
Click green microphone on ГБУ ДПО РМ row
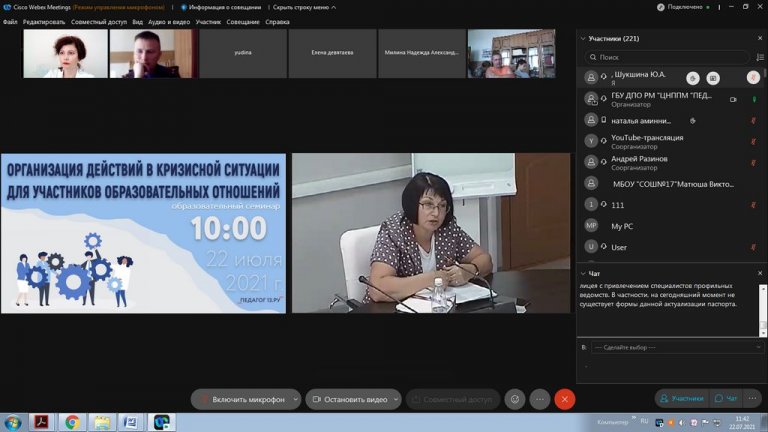pyautogui.click(x=754, y=99)
